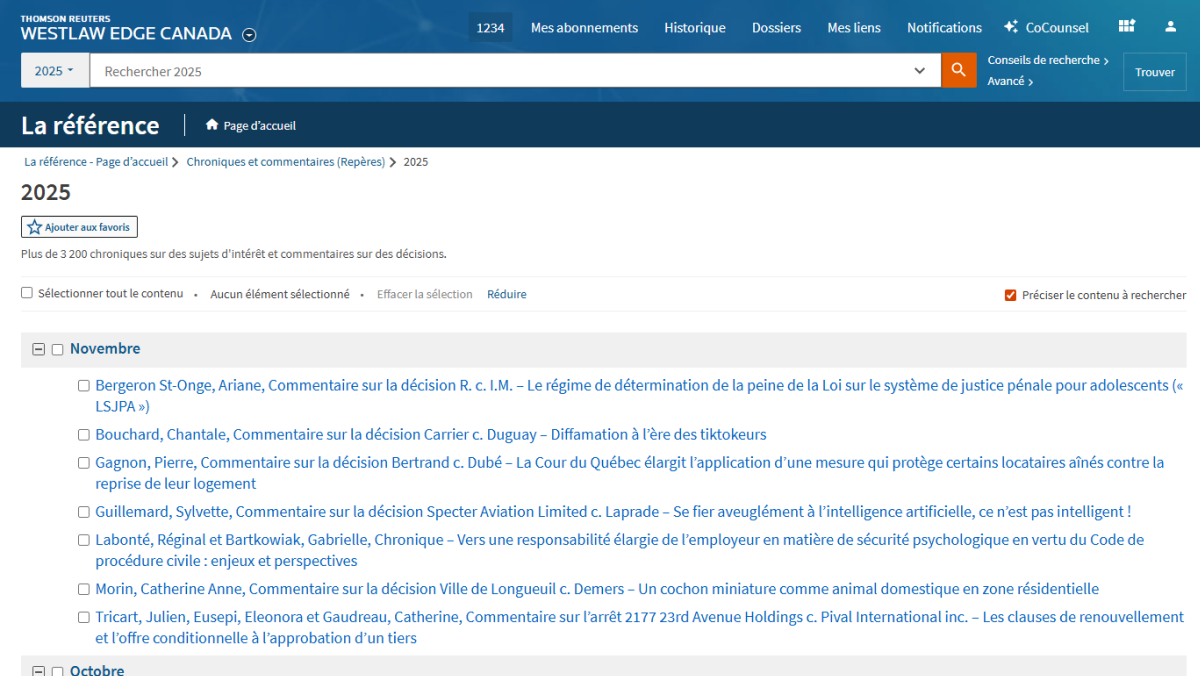Viewport: 1200px width, 676px height.
Task: Uncheck Préciser le contenu à rechercher
Action: point(1010,295)
